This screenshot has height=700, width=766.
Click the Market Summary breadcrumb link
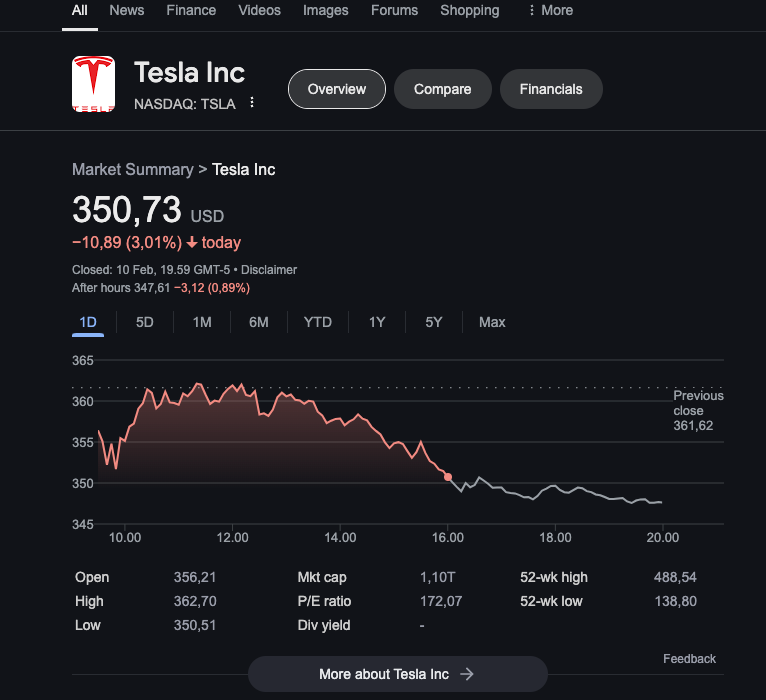point(132,170)
